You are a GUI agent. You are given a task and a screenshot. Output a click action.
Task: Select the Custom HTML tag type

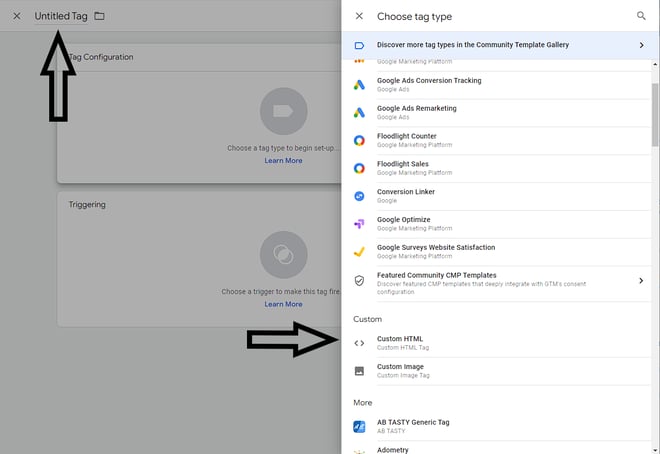497,343
